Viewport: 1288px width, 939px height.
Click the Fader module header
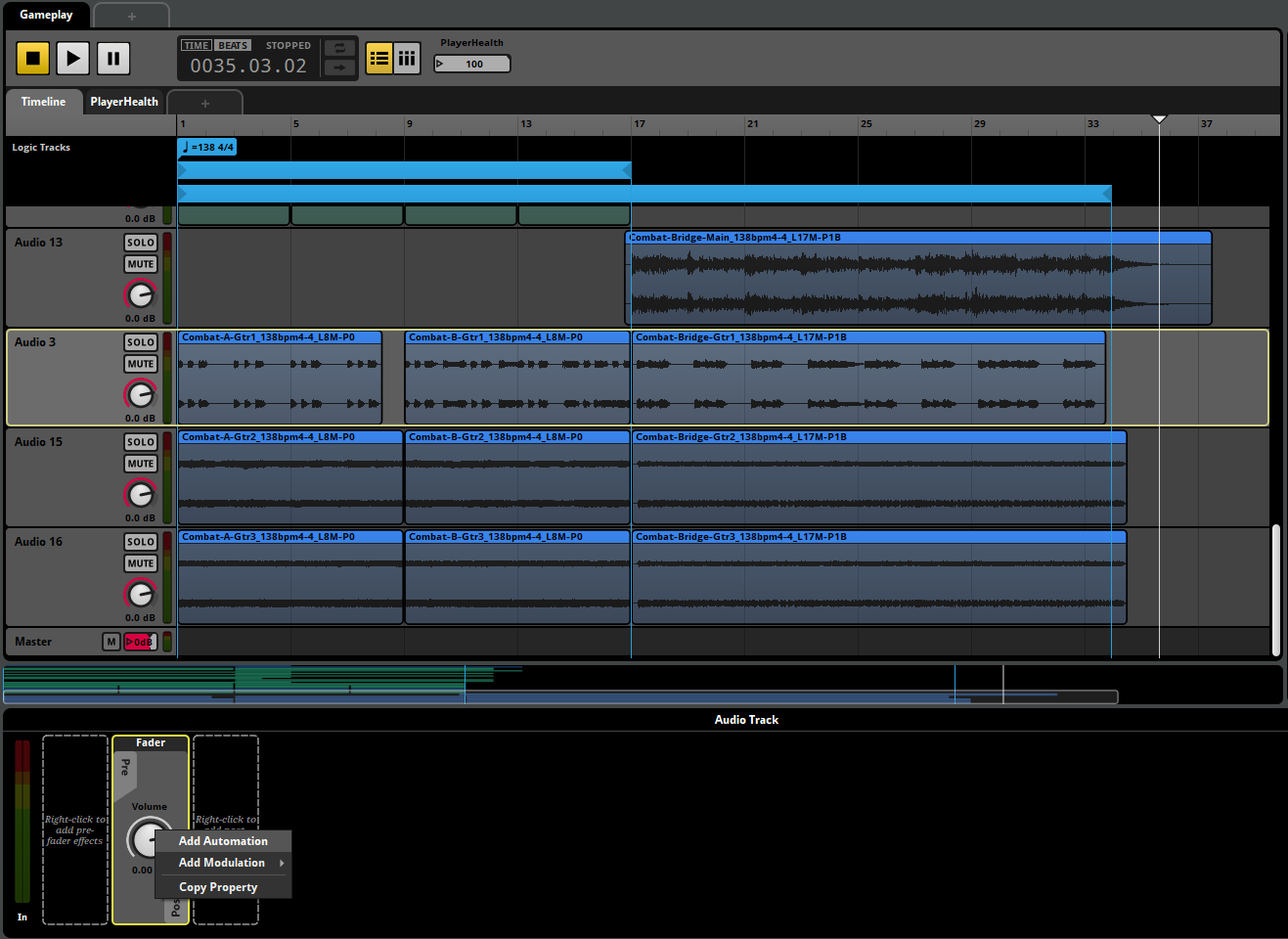[151, 743]
